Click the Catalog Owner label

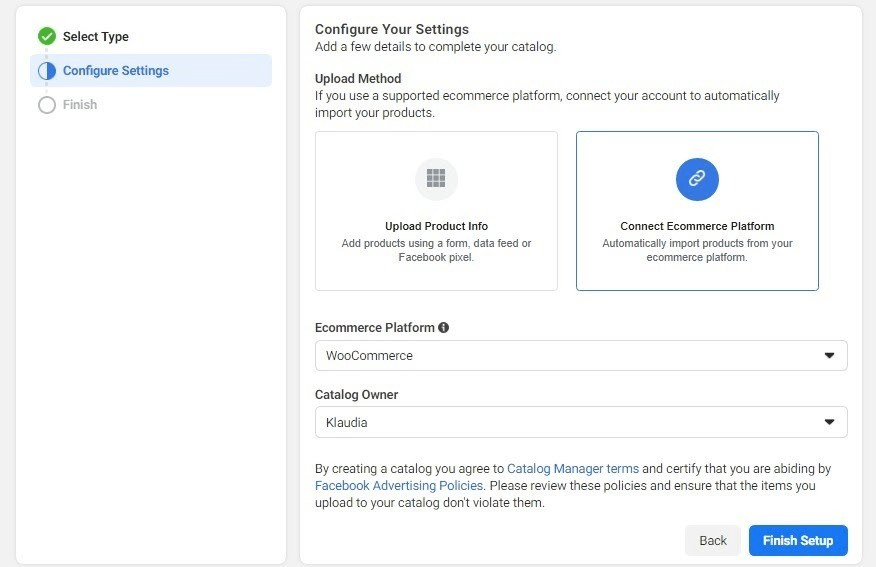click(x=356, y=395)
